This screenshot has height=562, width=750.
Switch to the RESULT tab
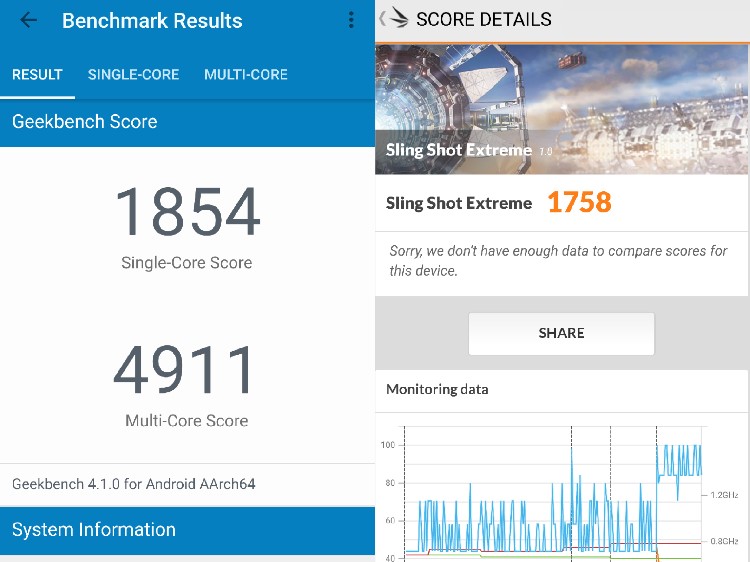coord(37,75)
